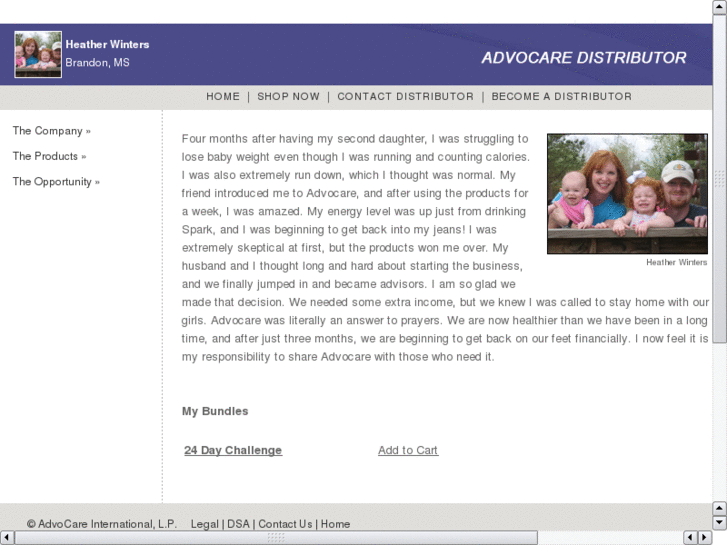Click Contact Us in the footer
727x545 pixels.
click(x=285, y=524)
